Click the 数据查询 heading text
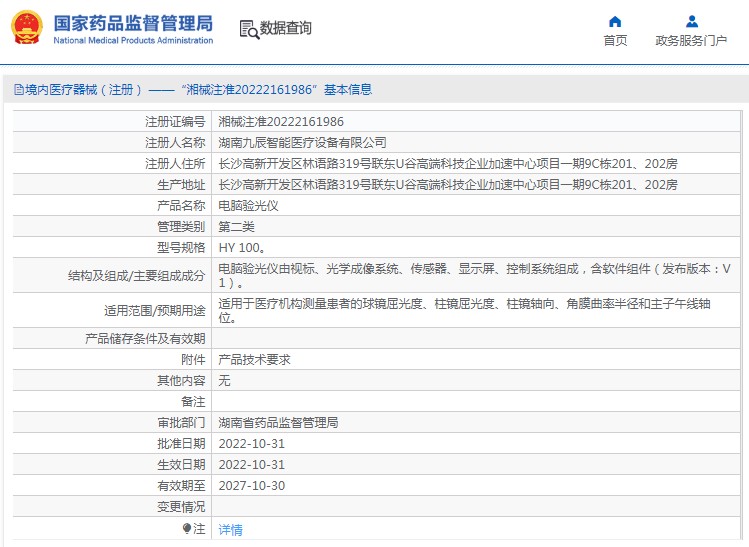Viewport: 749px width, 547px height. [x=285, y=29]
